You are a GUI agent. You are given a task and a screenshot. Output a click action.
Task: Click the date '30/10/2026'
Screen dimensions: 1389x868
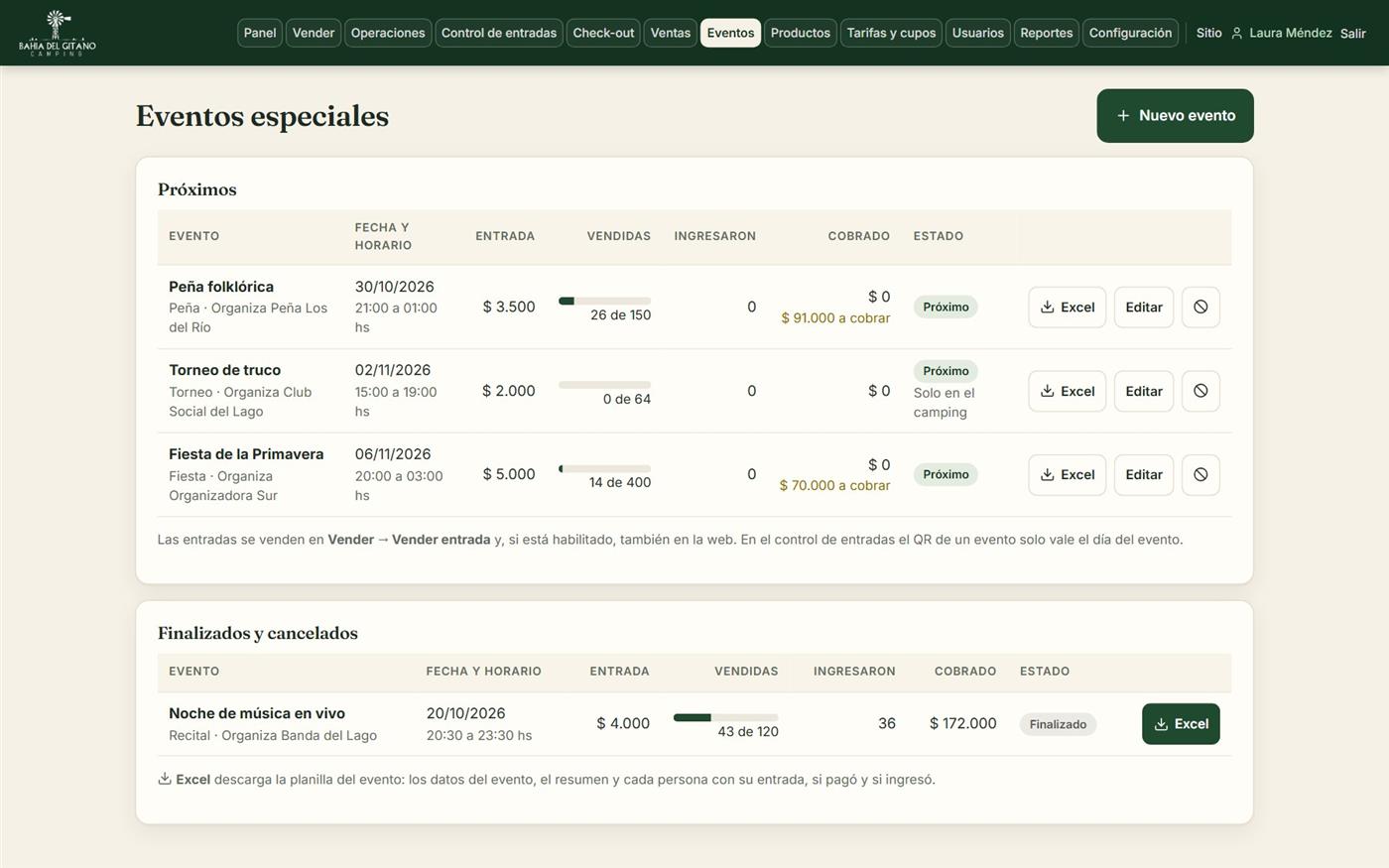(x=395, y=287)
